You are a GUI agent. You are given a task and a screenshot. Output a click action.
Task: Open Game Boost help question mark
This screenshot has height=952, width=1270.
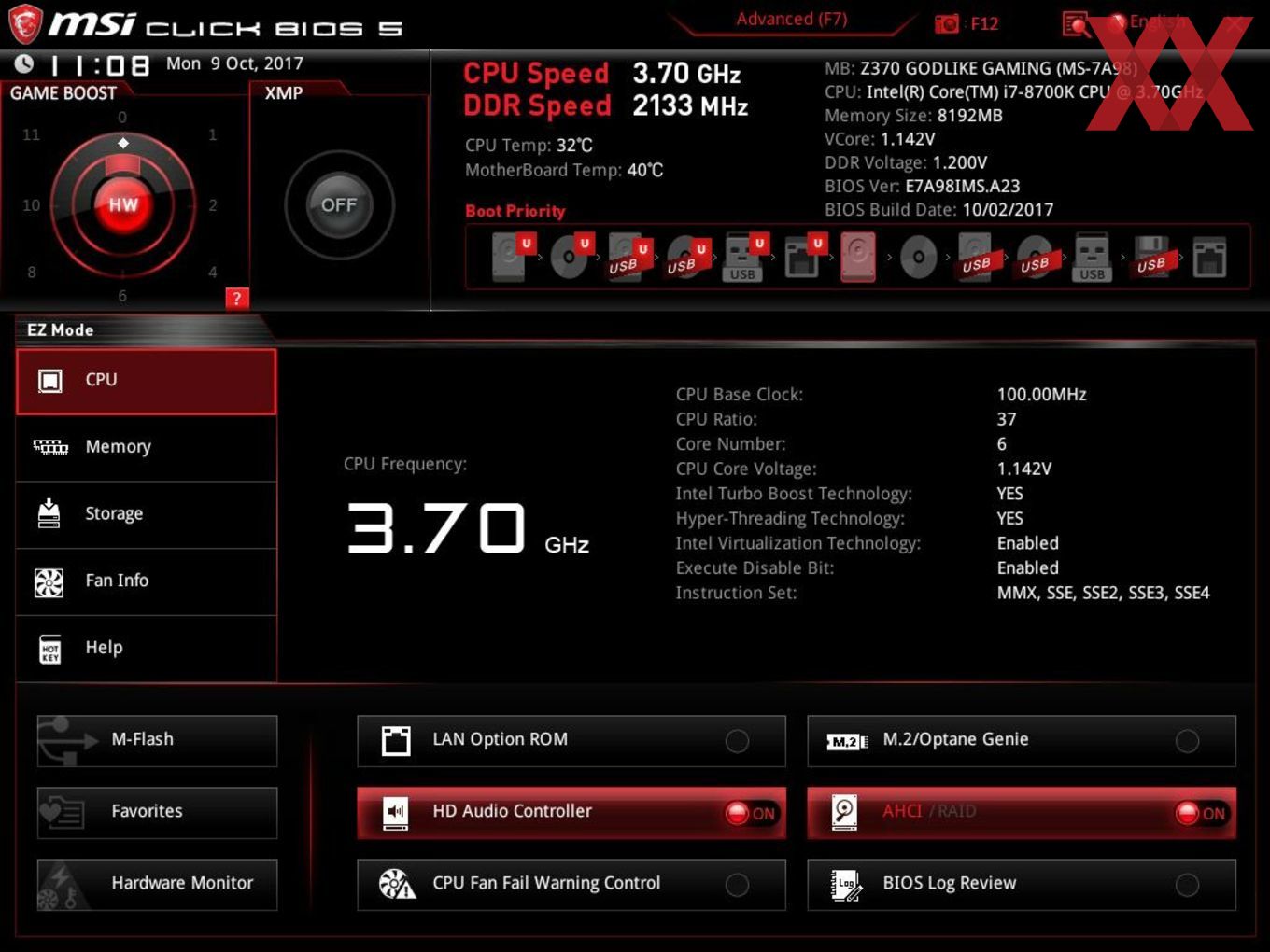pyautogui.click(x=237, y=298)
